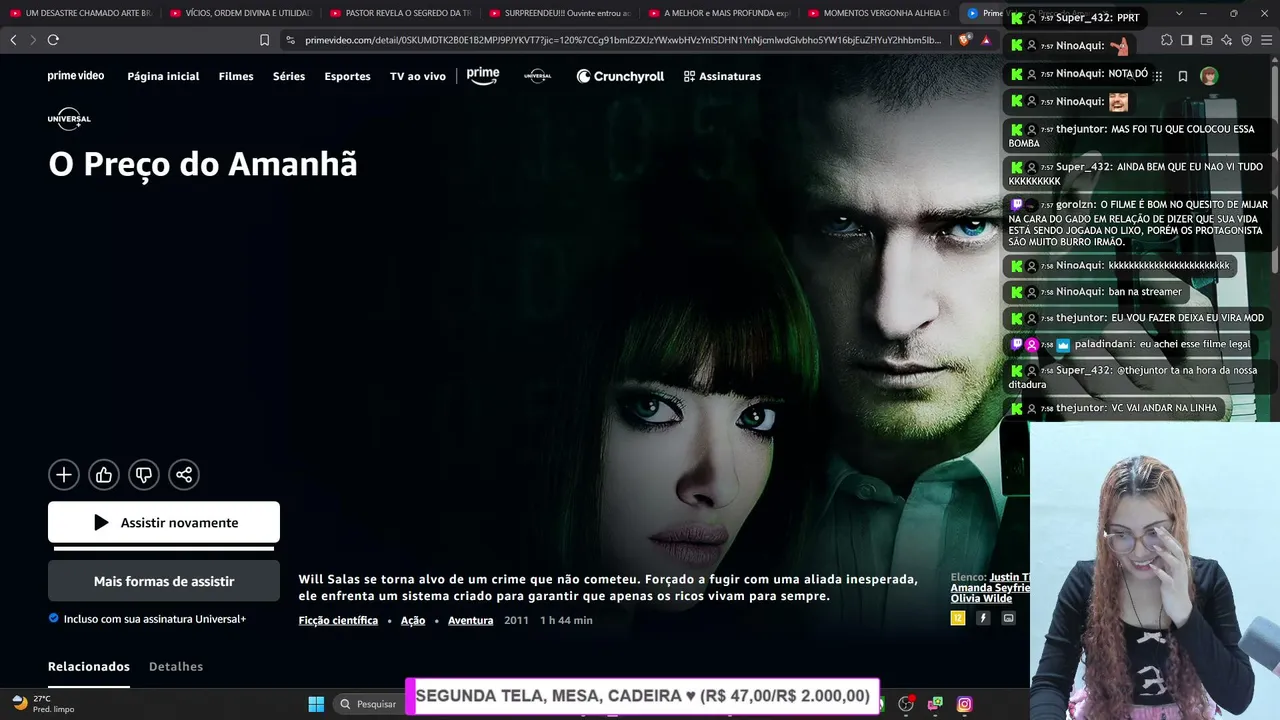The height and width of the screenshot is (720, 1280).
Task: Add O Preço do Amanhã to watchlist
Action: click(x=64, y=475)
